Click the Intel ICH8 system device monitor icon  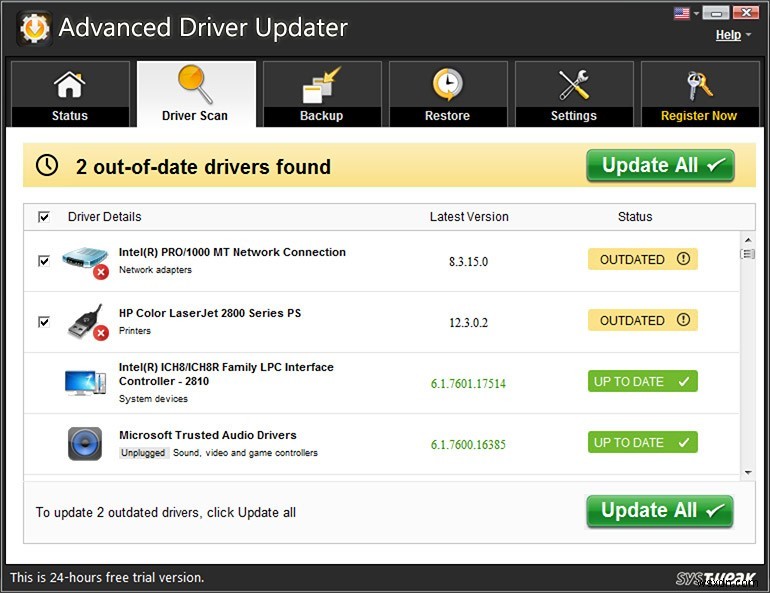[85, 383]
